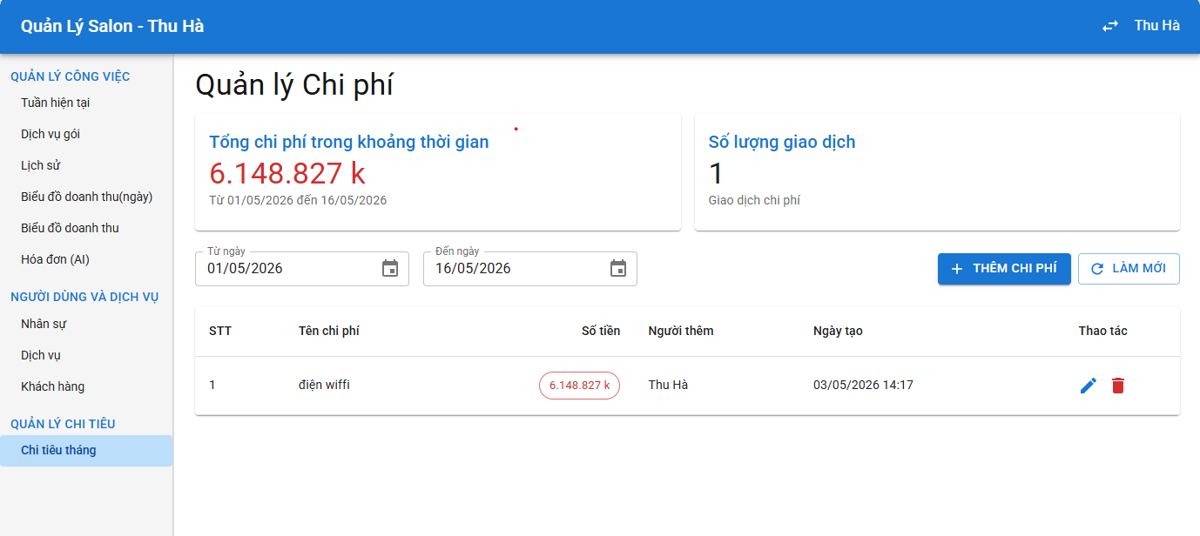Click the pencil edit icon for điện wiffi

coord(1088,385)
